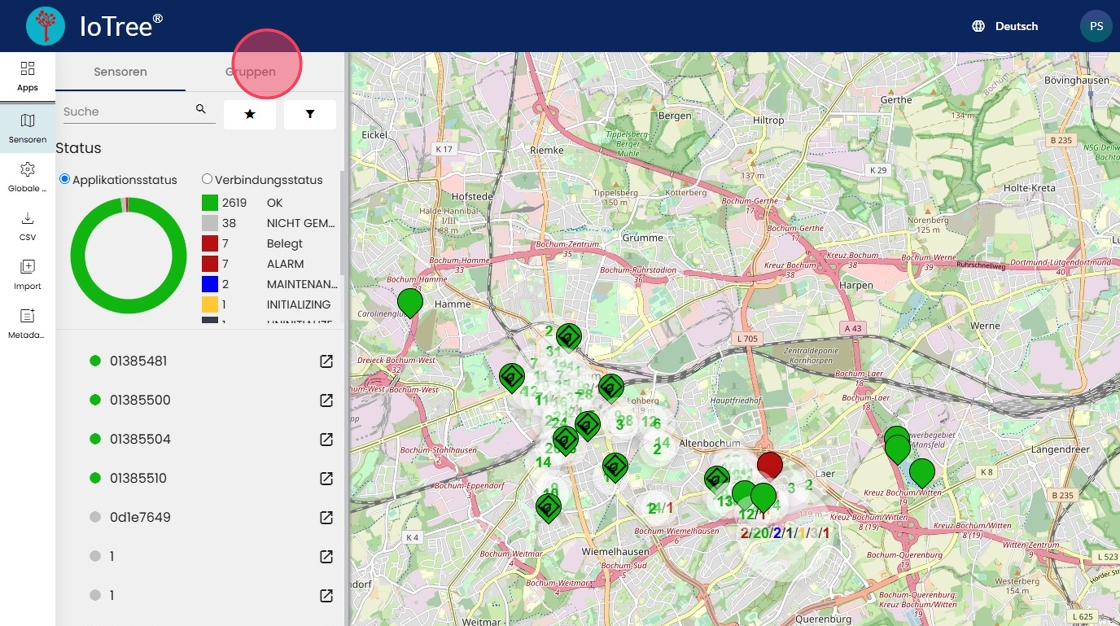Select the Applikationsstatus radio button
Viewport: 1120px width, 626px height.
tap(65, 179)
